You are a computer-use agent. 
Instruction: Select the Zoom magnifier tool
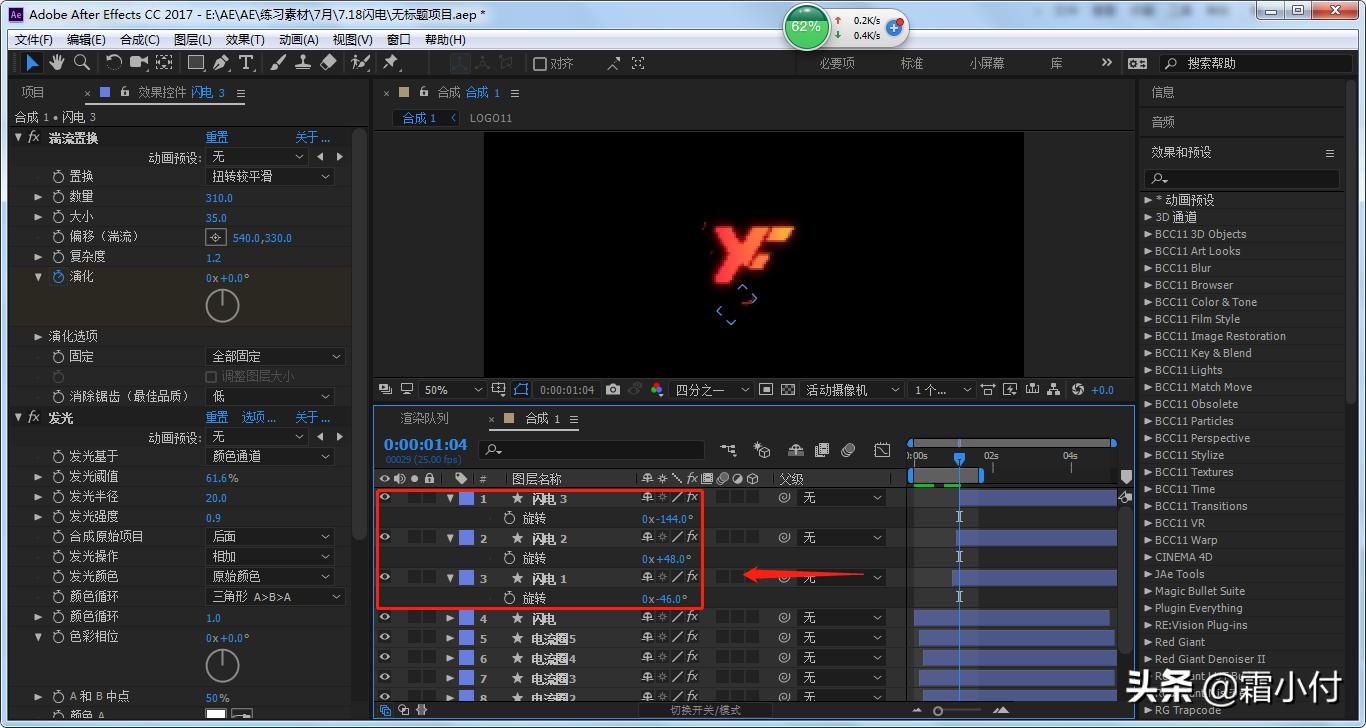coord(81,63)
